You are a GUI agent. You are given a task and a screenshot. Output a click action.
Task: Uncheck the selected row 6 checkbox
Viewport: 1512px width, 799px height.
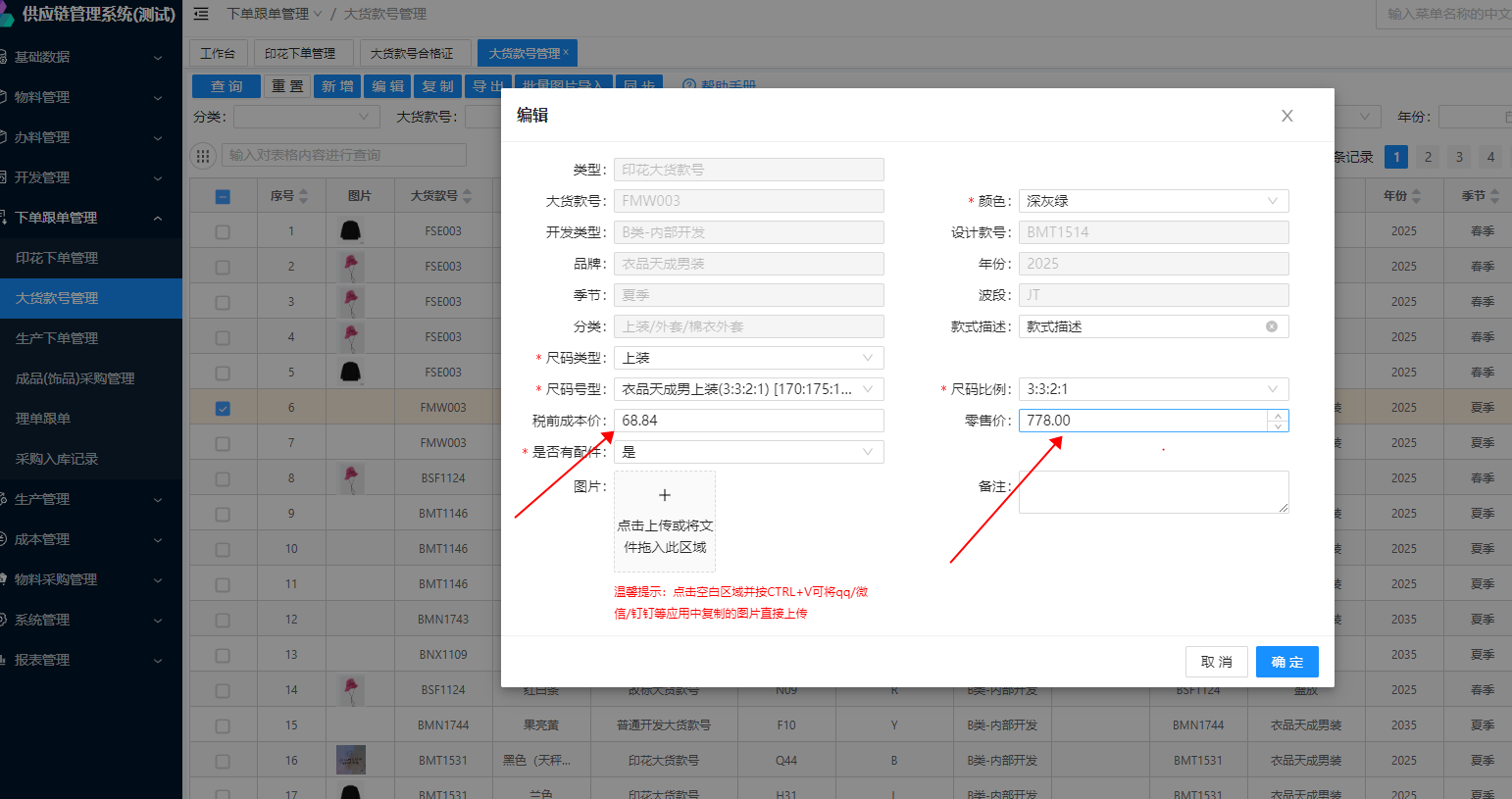pyautogui.click(x=223, y=408)
